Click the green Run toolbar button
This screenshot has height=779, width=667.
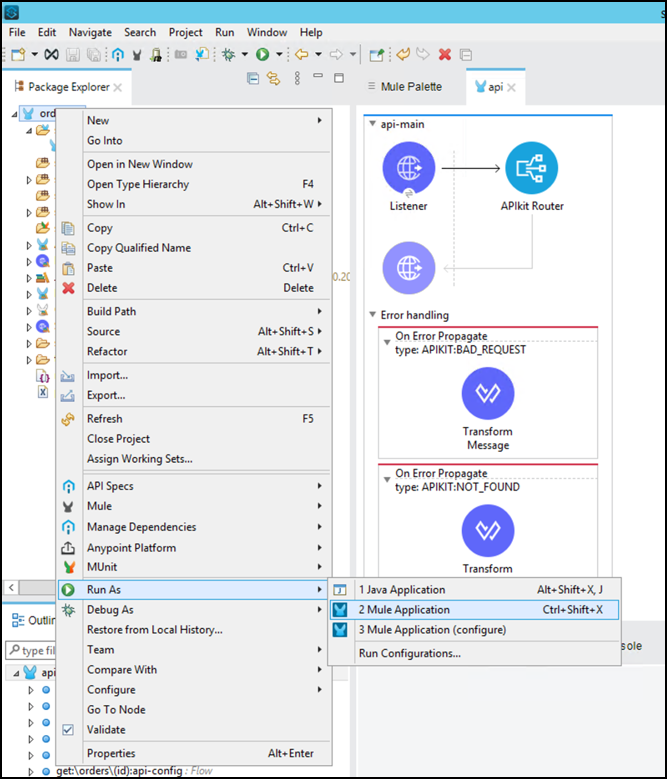pyautogui.click(x=262, y=54)
